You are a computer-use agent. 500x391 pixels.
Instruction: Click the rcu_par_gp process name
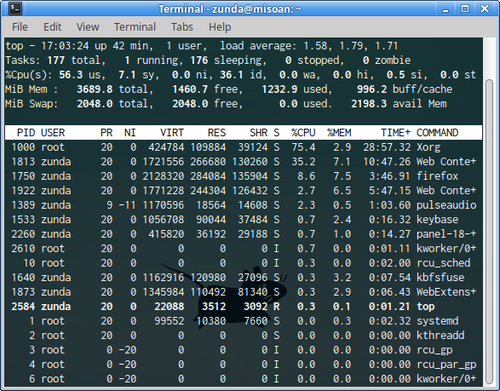point(446,364)
